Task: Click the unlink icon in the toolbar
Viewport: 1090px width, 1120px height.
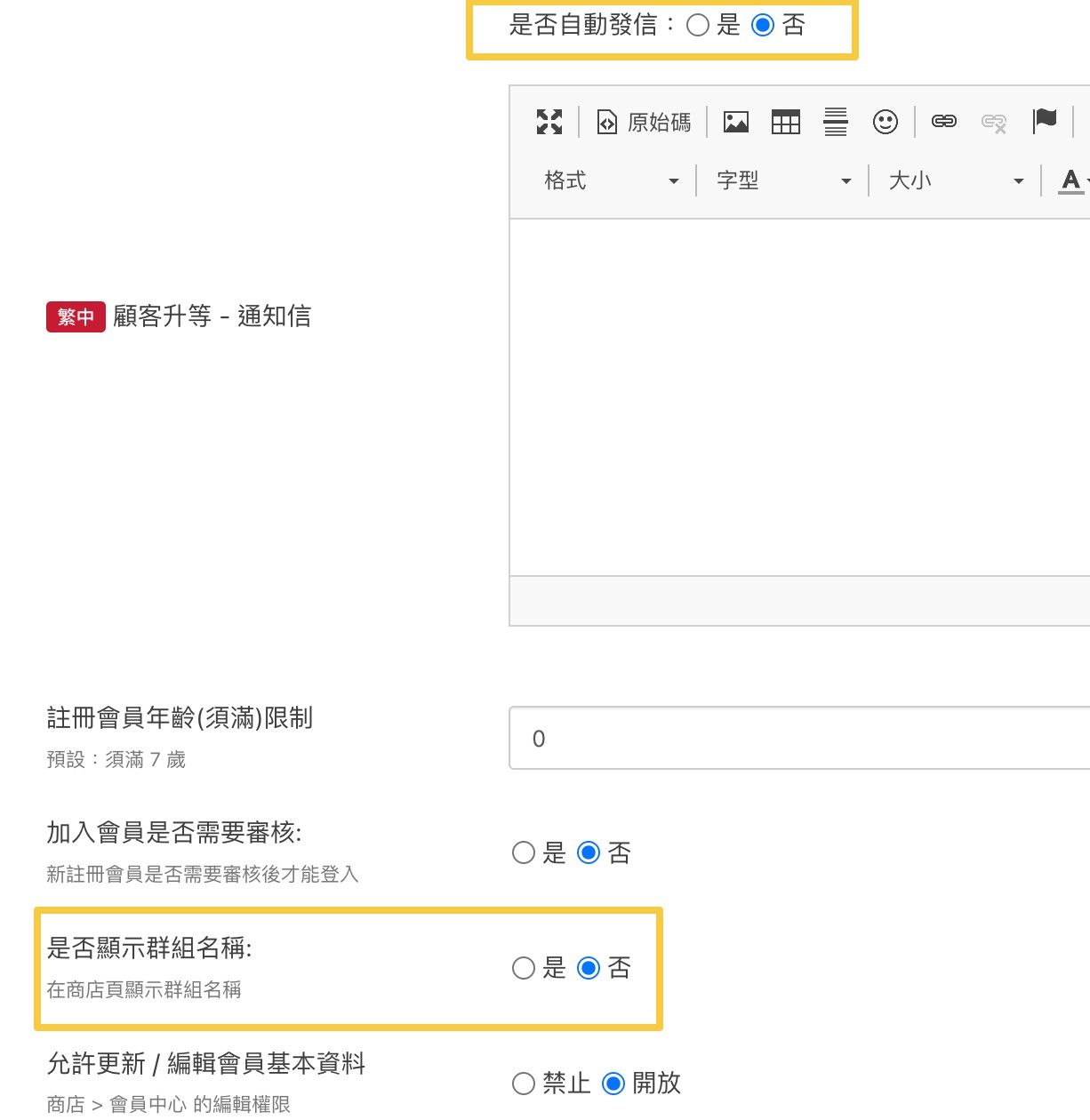Action: [994, 122]
